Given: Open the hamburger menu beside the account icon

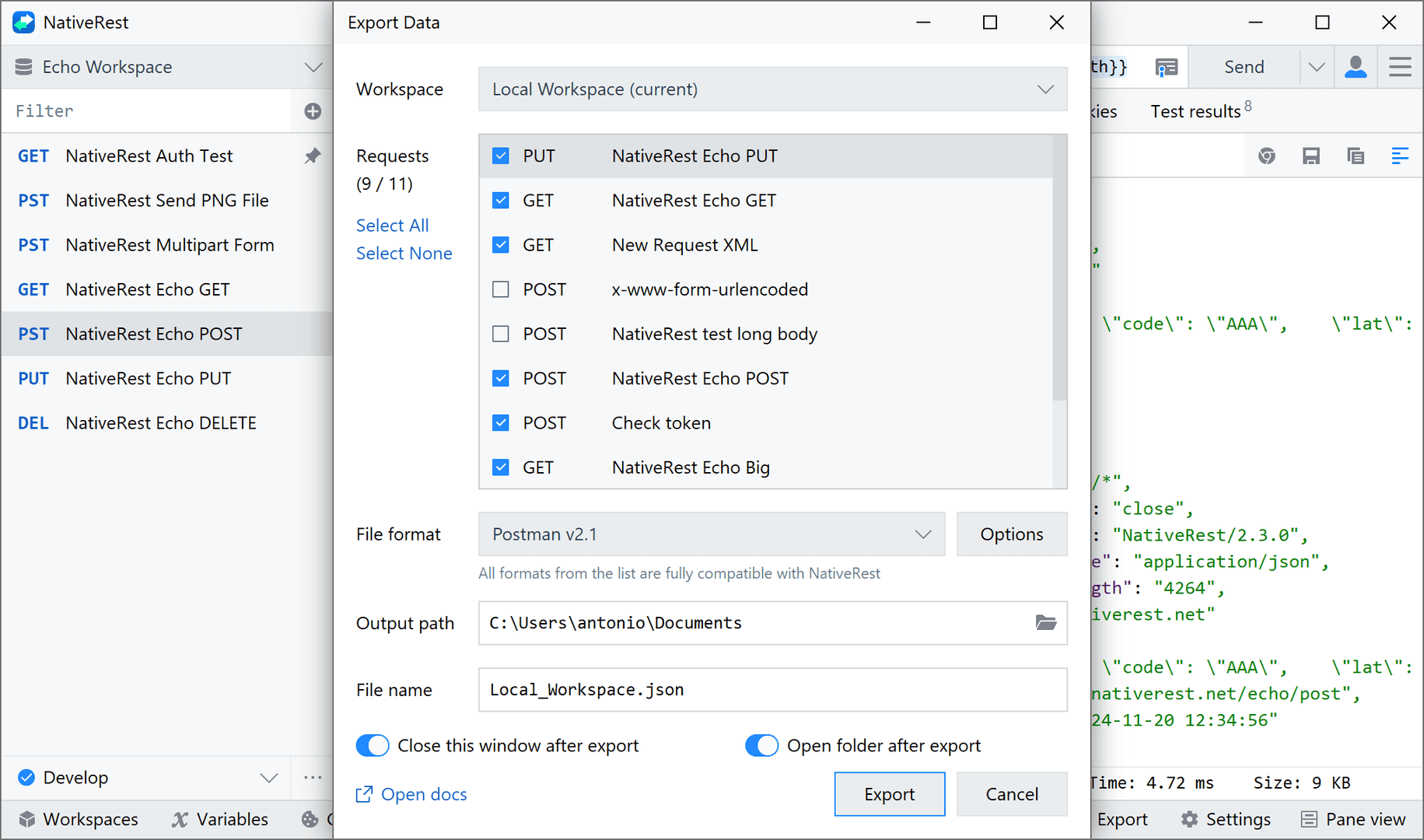Looking at the screenshot, I should click(1400, 67).
